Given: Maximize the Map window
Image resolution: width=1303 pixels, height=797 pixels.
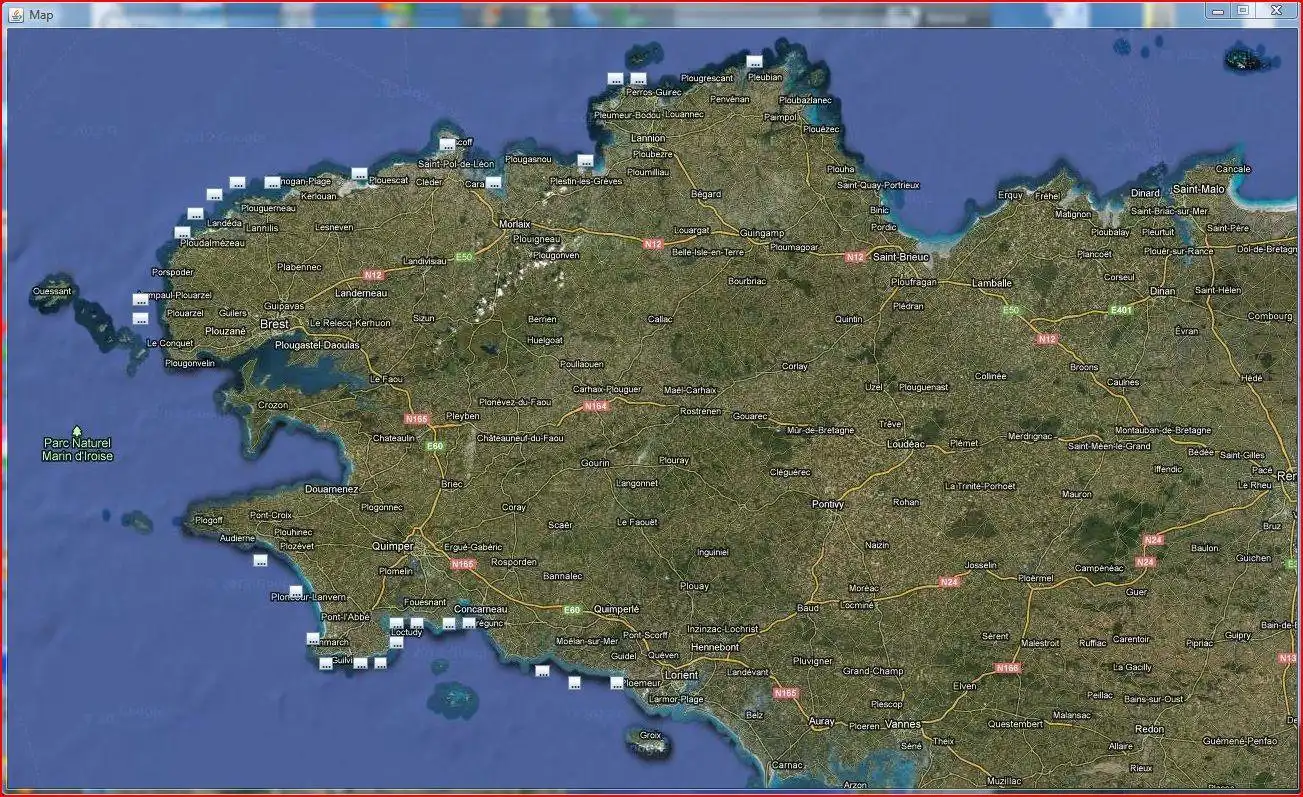Looking at the screenshot, I should 1243,11.
